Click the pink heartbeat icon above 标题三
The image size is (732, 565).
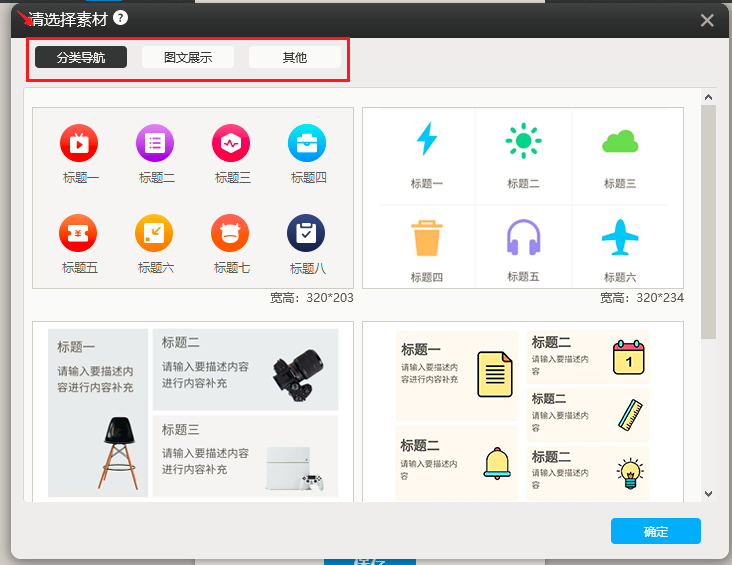231,143
